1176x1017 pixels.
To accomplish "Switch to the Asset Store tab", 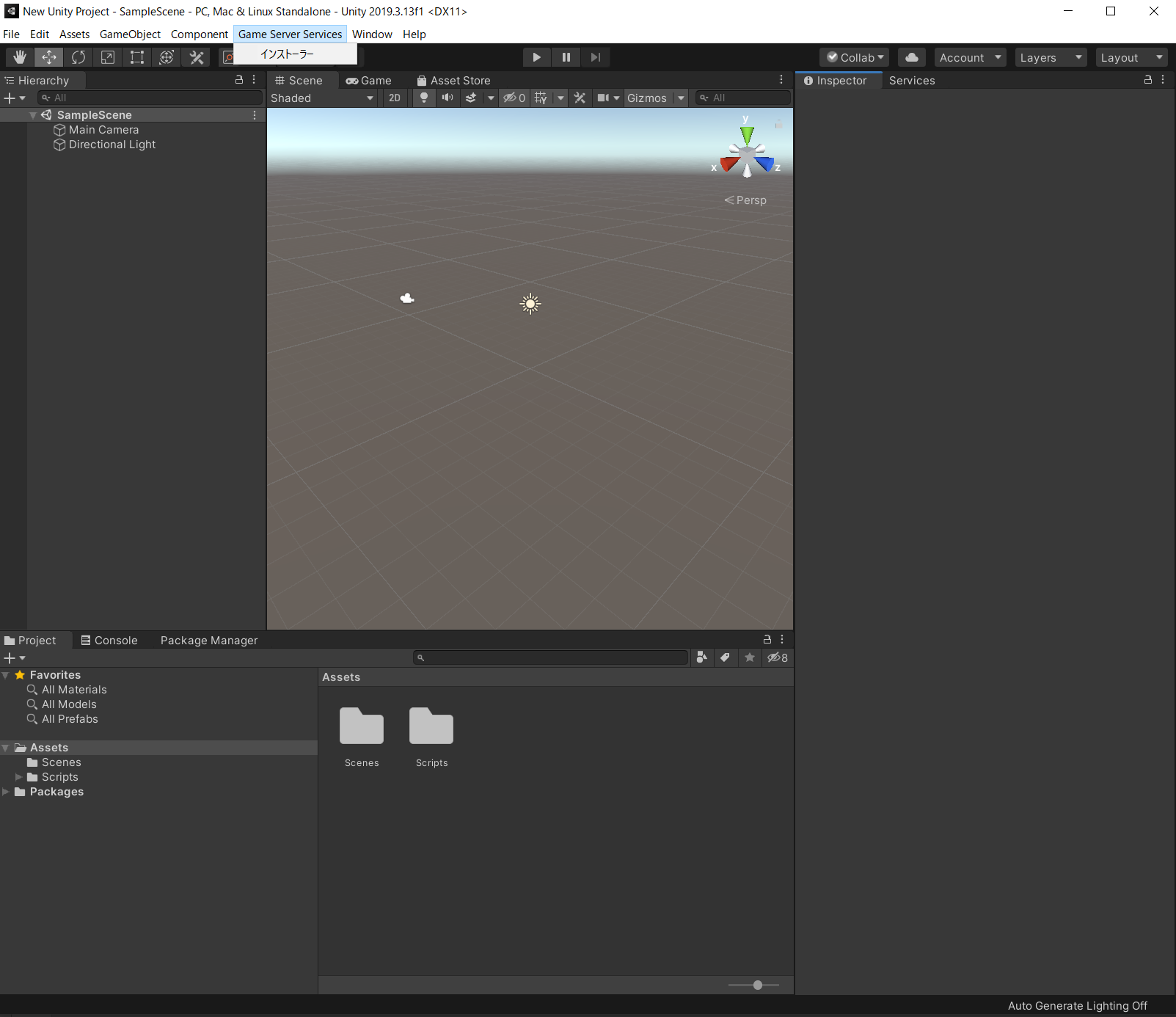I will pyautogui.click(x=453, y=81).
